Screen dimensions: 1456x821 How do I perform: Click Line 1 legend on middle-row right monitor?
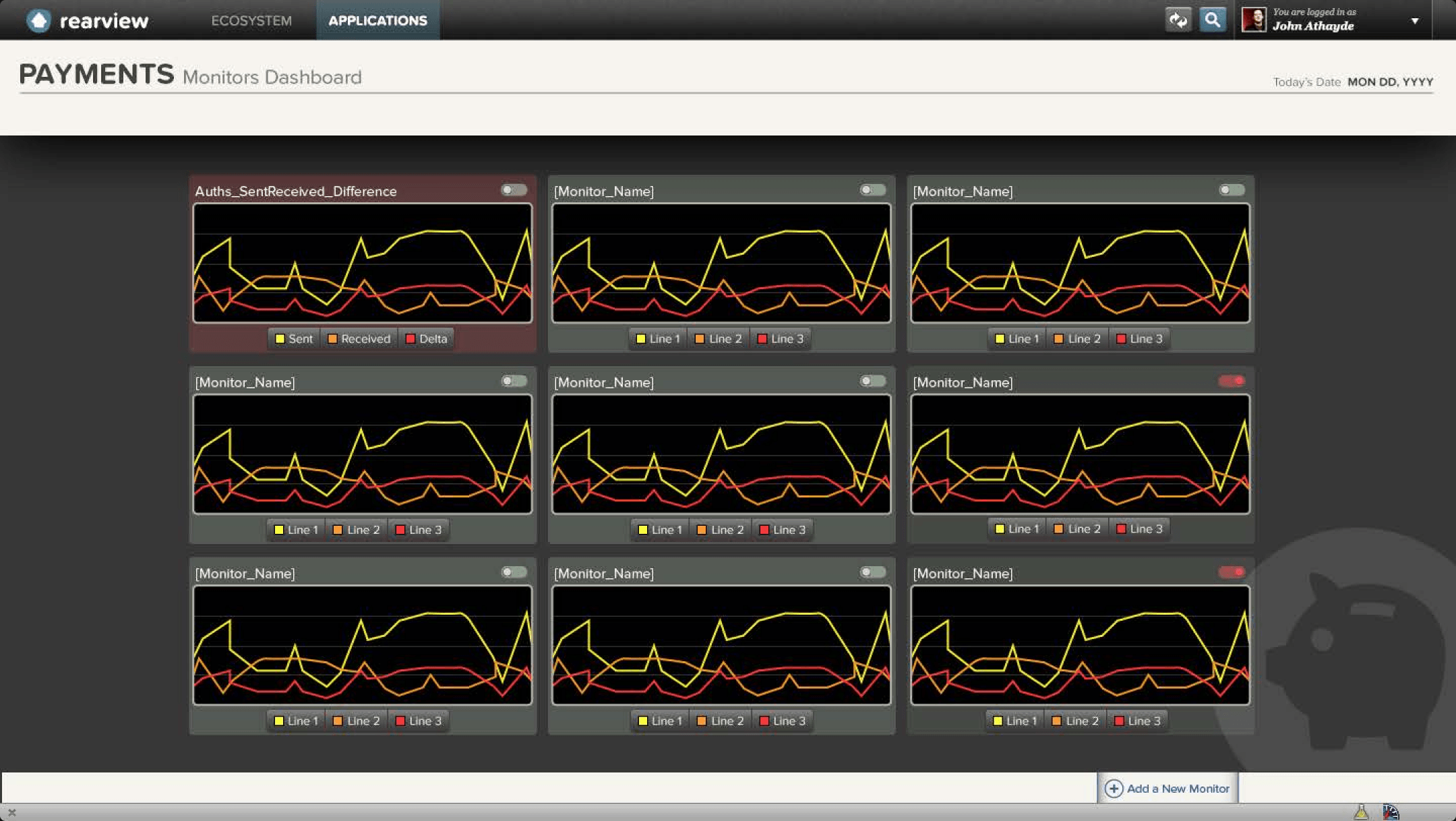coord(1017,528)
